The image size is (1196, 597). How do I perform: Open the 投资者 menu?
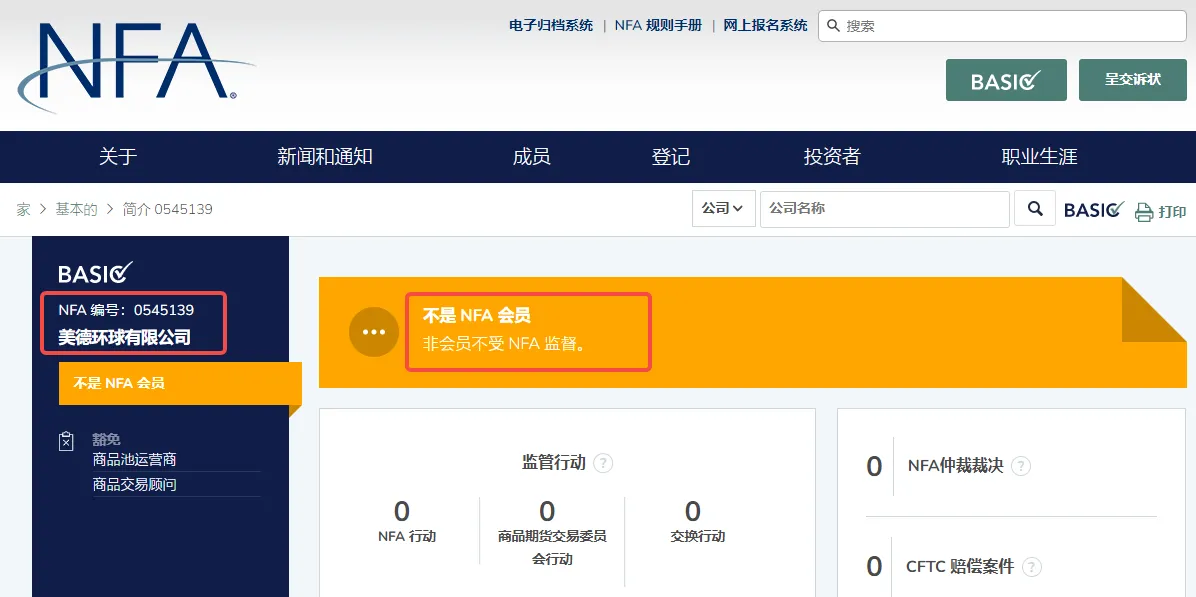[x=832, y=157]
